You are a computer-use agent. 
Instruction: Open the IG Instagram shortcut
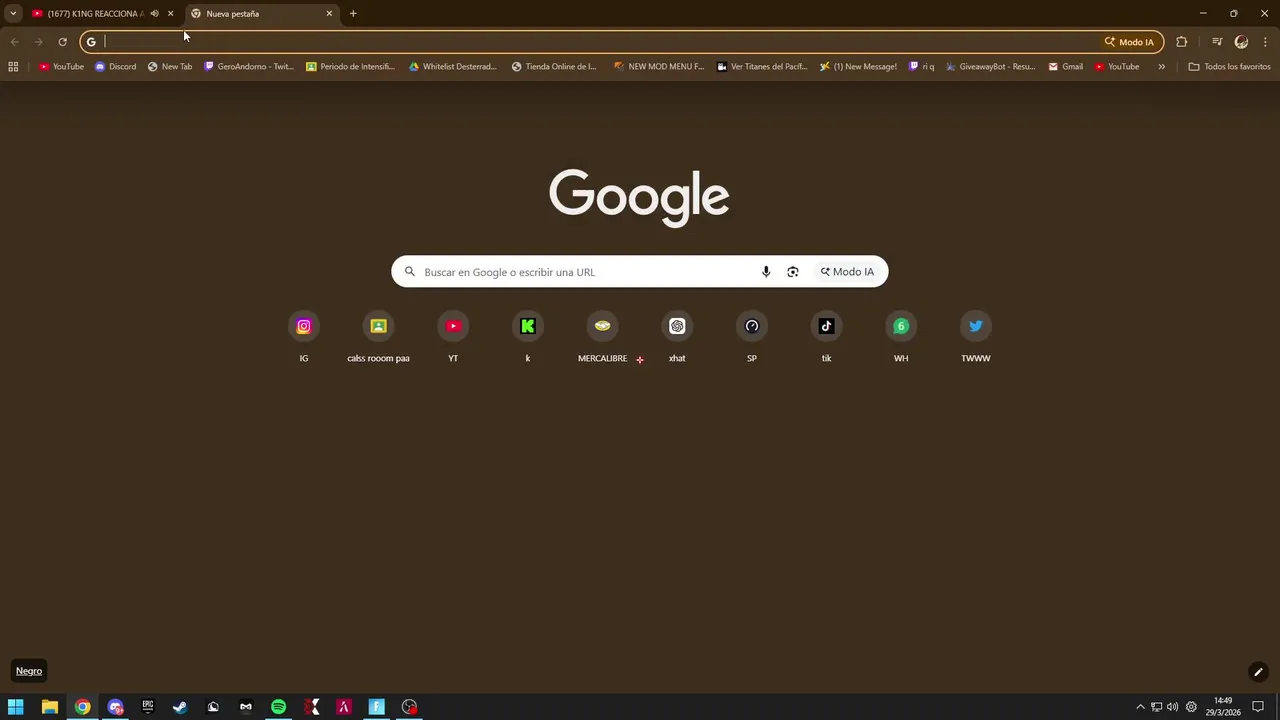tap(304, 336)
